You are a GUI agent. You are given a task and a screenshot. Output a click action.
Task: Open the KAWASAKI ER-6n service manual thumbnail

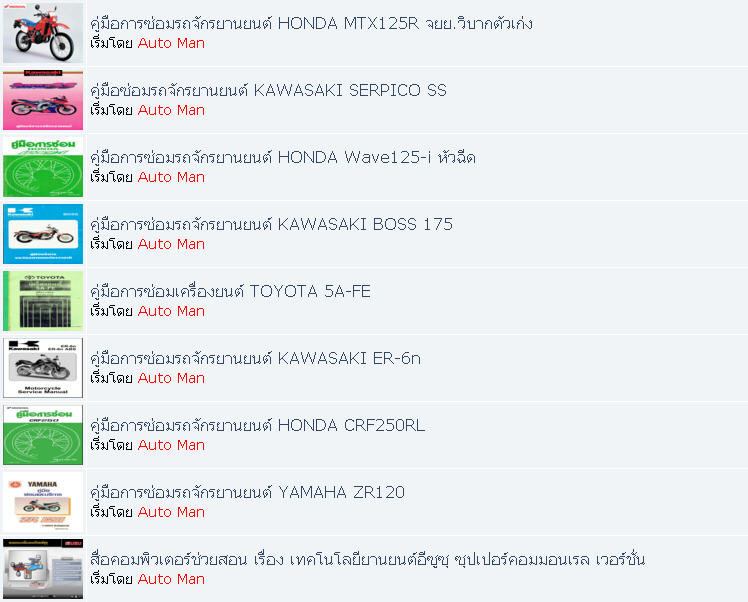[43, 368]
